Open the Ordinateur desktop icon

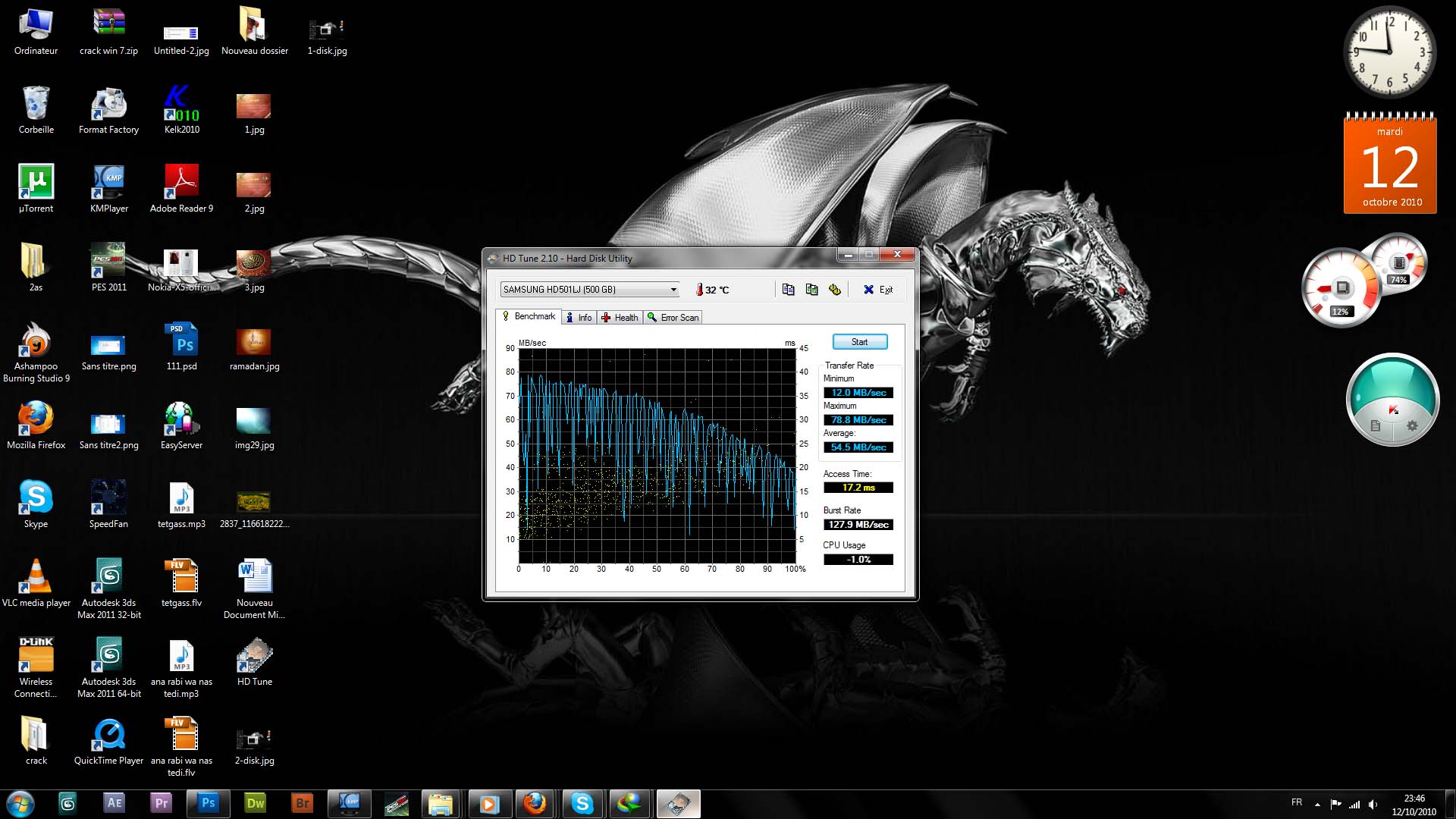(36, 31)
